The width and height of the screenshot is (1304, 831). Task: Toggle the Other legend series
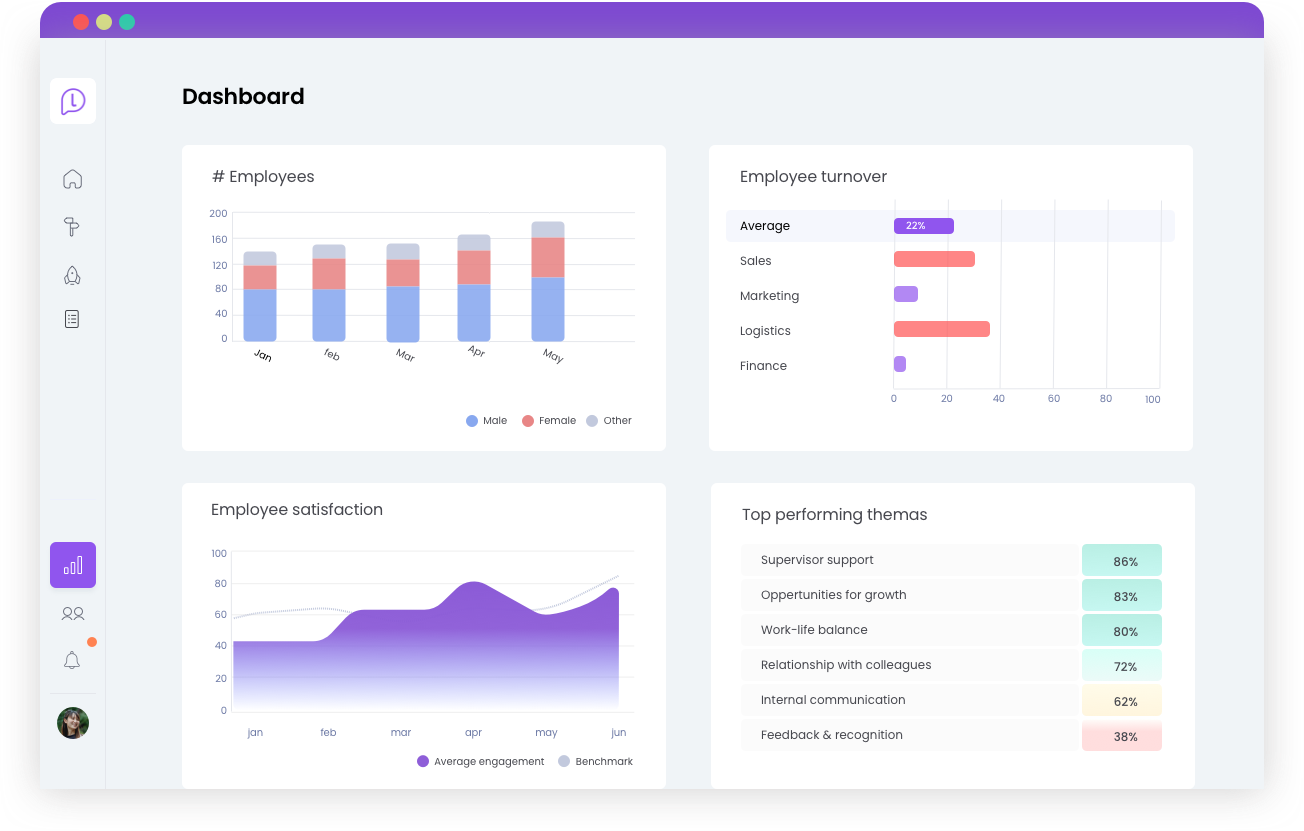pyautogui.click(x=608, y=421)
